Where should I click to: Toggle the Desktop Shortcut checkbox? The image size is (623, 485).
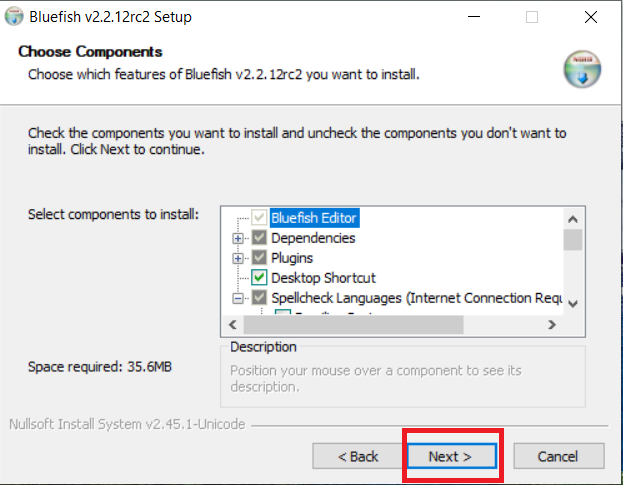(259, 278)
